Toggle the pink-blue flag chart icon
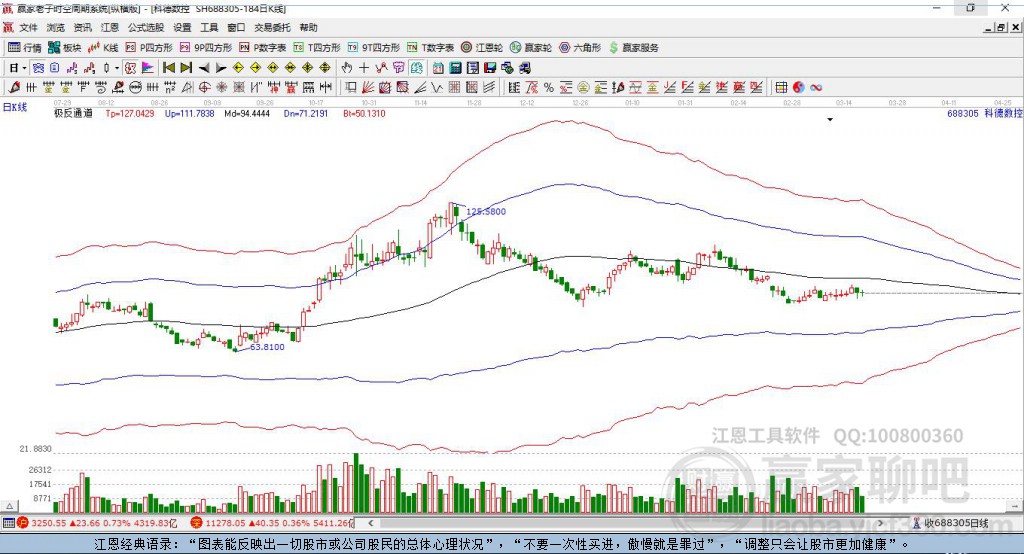This screenshot has height=554, width=1024. coord(148,68)
